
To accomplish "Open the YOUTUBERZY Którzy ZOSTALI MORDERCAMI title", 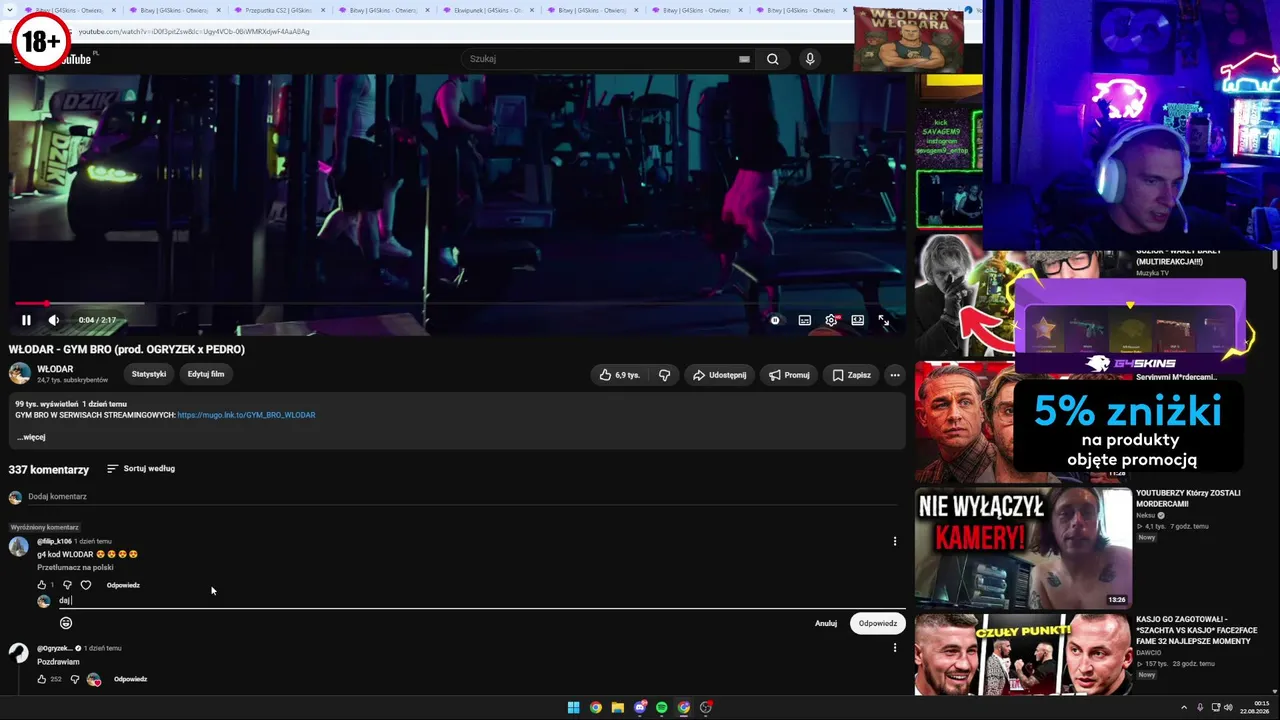I will click(1188, 498).
